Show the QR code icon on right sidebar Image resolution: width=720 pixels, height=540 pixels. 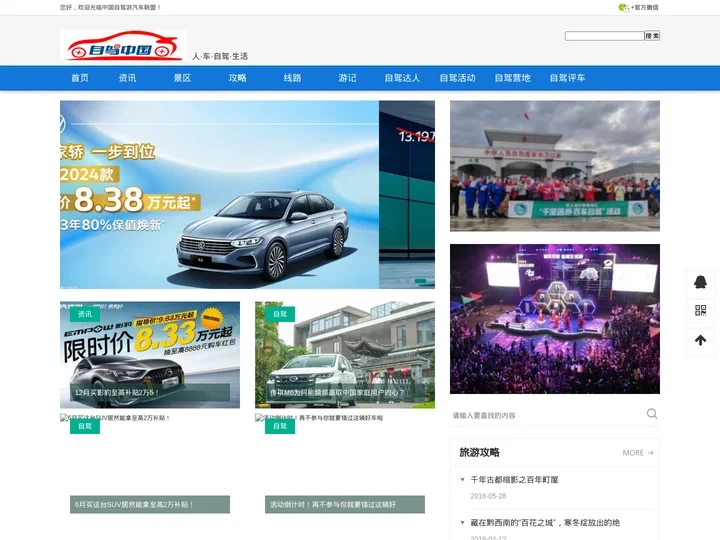pos(700,310)
